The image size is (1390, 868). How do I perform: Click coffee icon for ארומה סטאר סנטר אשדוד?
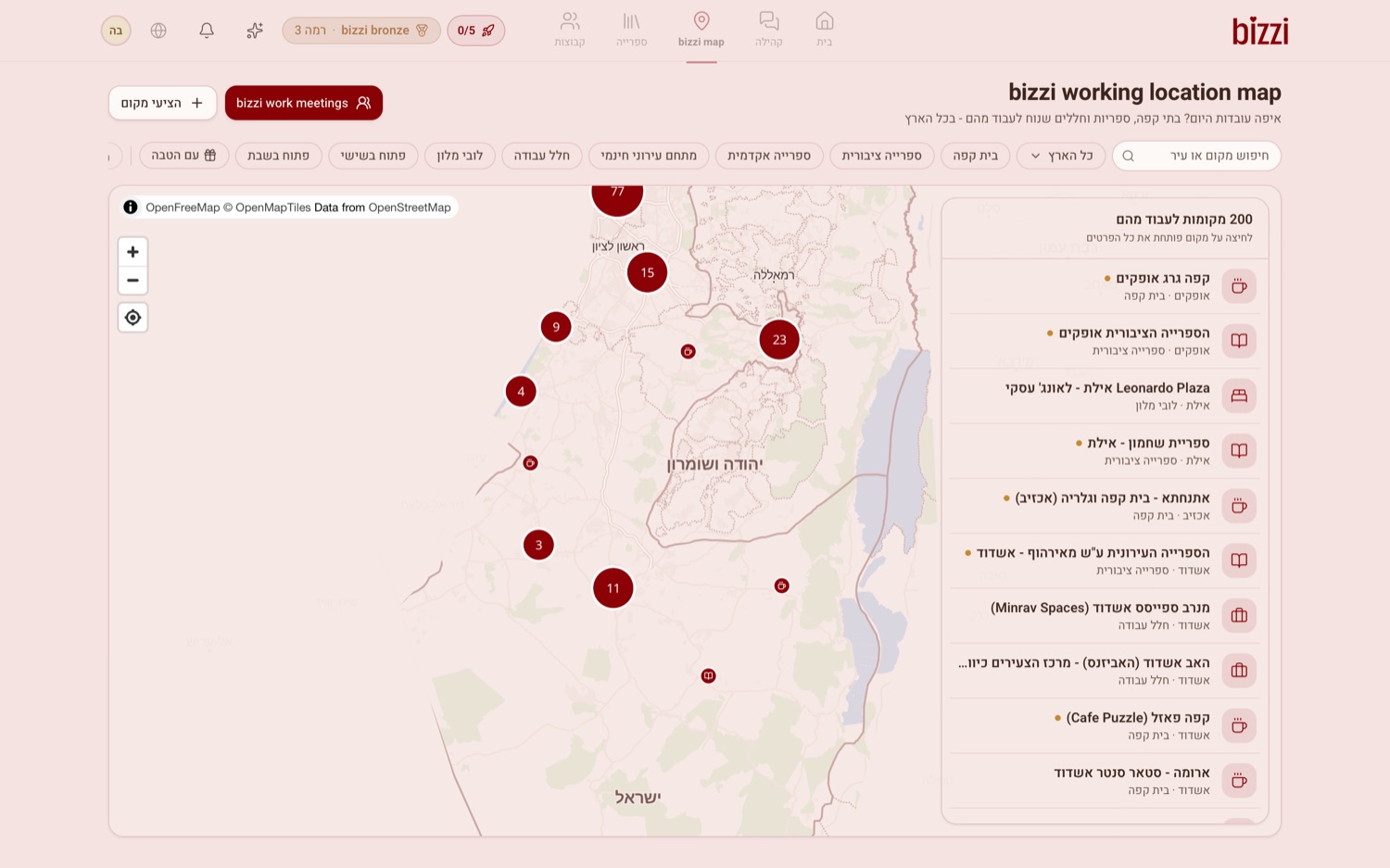point(1239,780)
